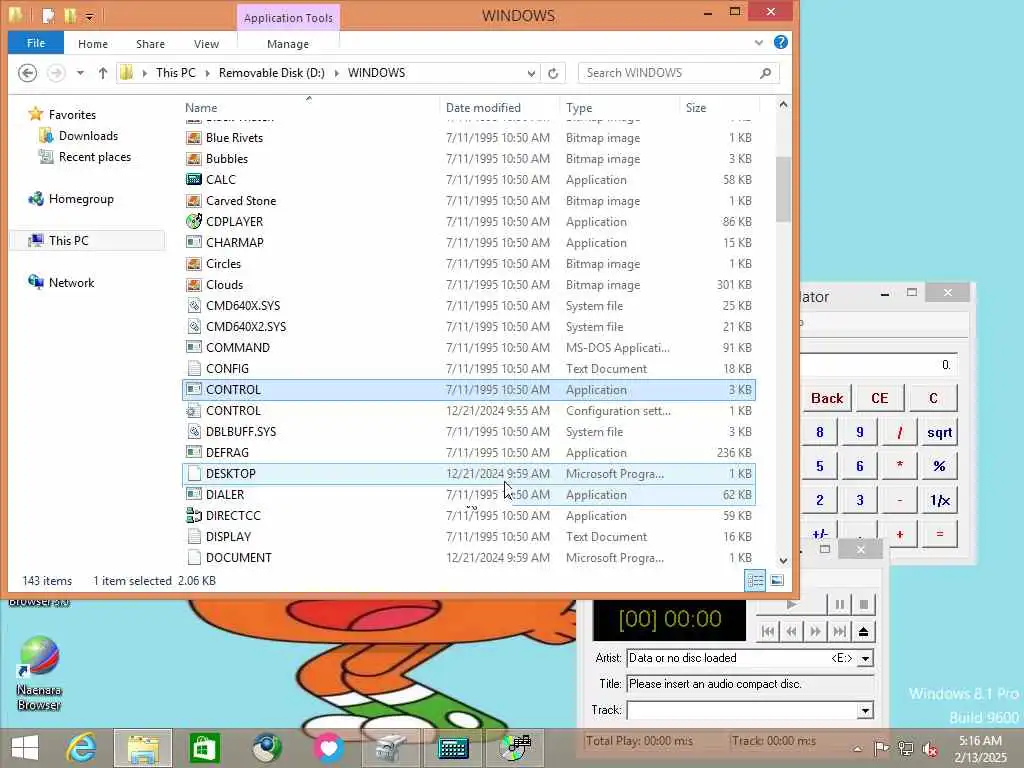Sort by the Date modified column header
1024x768 pixels.
pyautogui.click(x=483, y=108)
